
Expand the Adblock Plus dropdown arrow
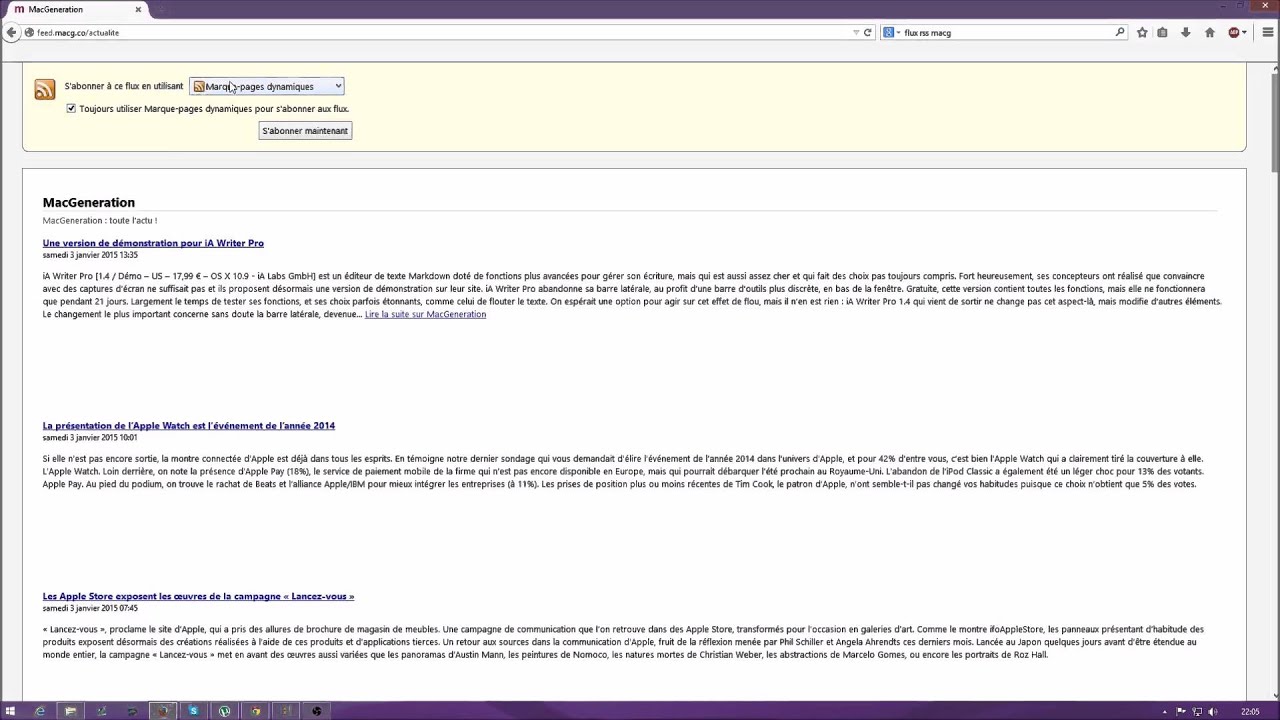click(1246, 32)
